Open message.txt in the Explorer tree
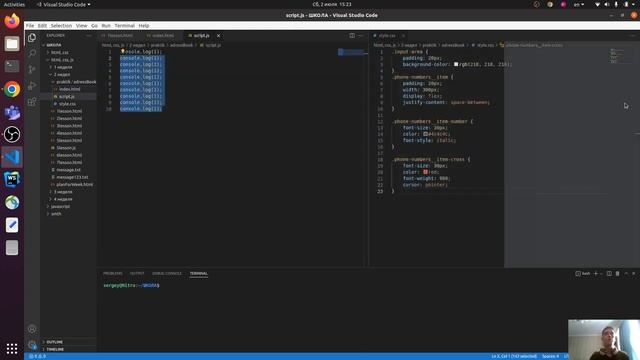The image size is (640, 360). [x=69, y=170]
